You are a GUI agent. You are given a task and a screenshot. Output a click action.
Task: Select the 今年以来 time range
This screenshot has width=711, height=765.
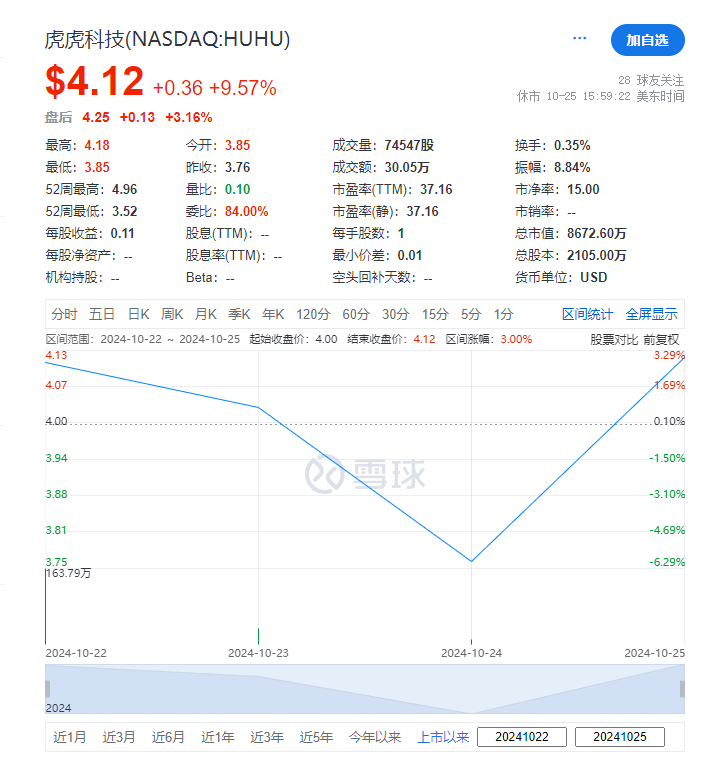375,737
